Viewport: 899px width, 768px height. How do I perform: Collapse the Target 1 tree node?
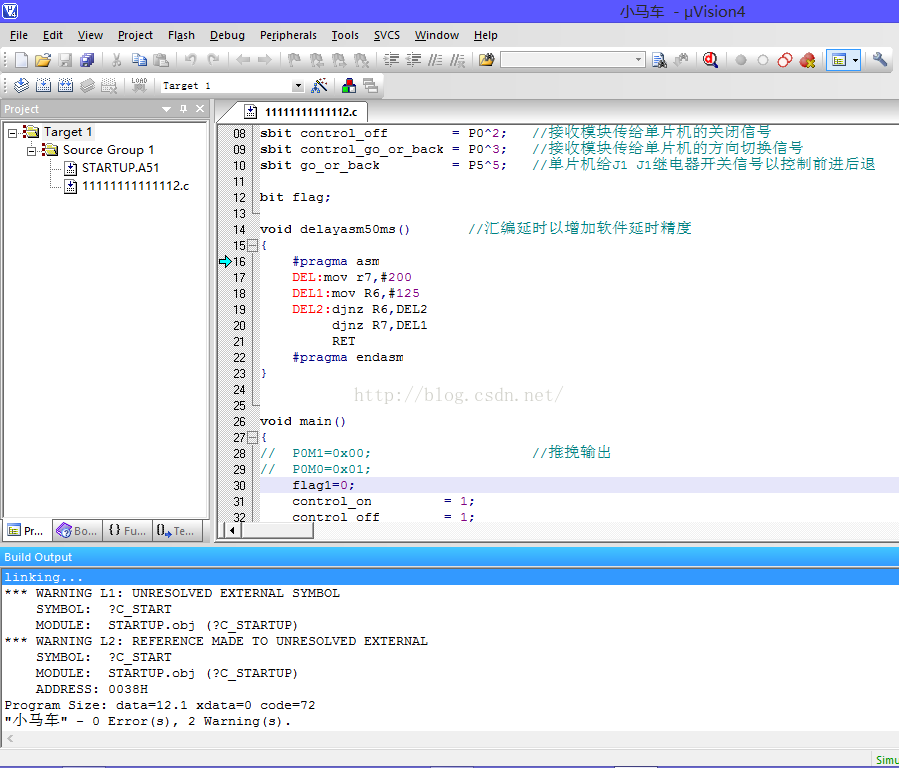point(12,133)
